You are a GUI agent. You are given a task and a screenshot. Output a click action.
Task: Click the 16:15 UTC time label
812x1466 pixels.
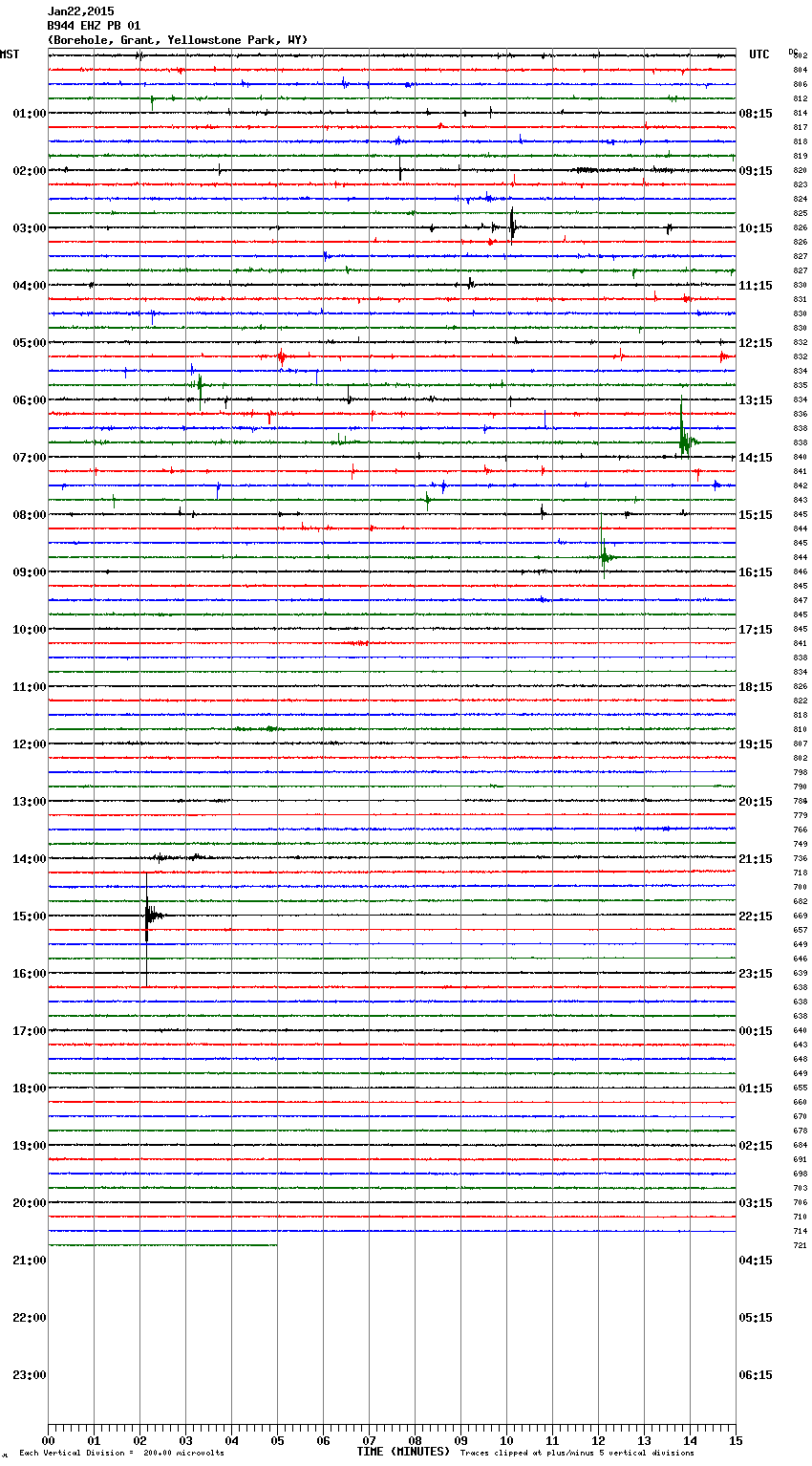coord(756,572)
